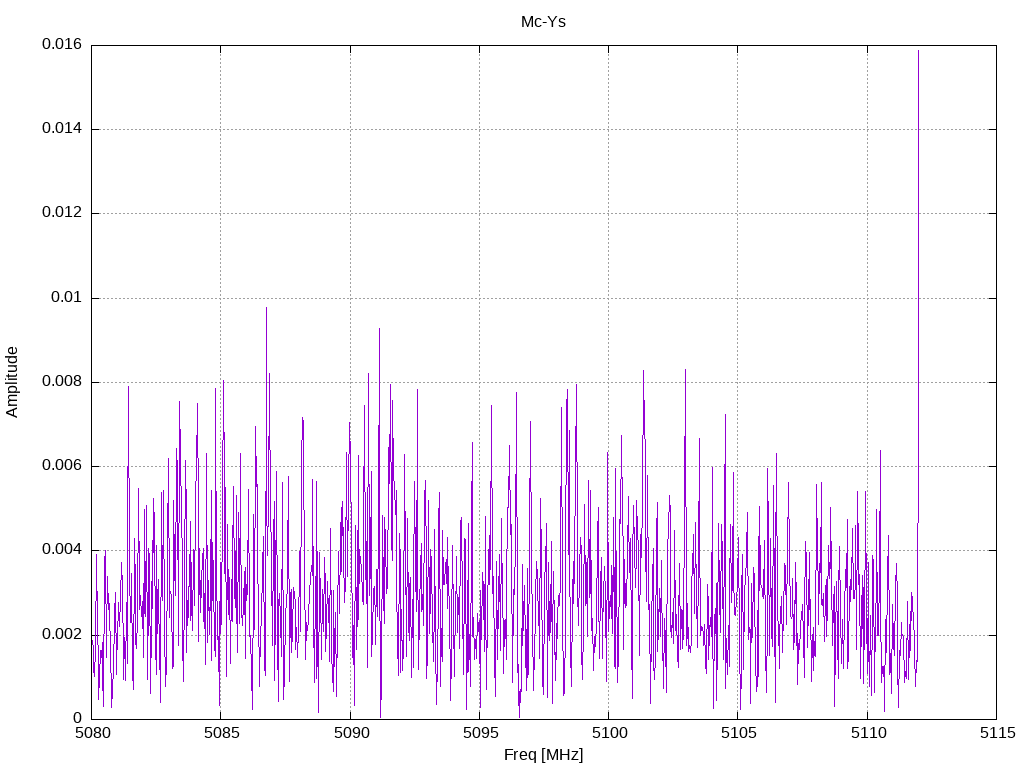Select the 0.012 y-axis tick label
Viewport: 1024px width, 768px height.
point(61,213)
